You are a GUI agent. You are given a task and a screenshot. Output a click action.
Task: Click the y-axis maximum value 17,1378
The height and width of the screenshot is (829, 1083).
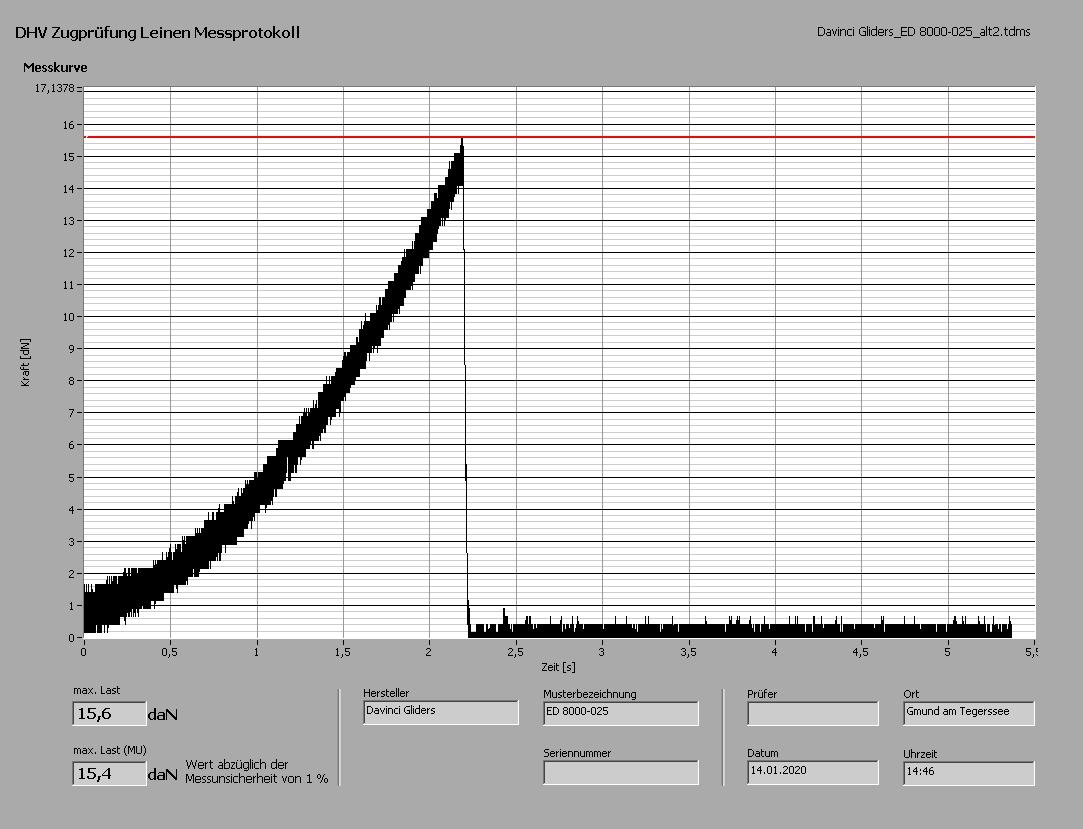[x=55, y=88]
